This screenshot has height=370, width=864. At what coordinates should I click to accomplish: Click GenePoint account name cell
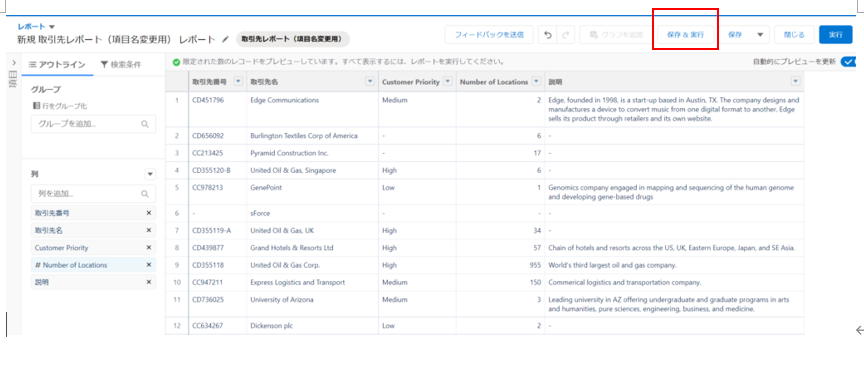(312, 192)
